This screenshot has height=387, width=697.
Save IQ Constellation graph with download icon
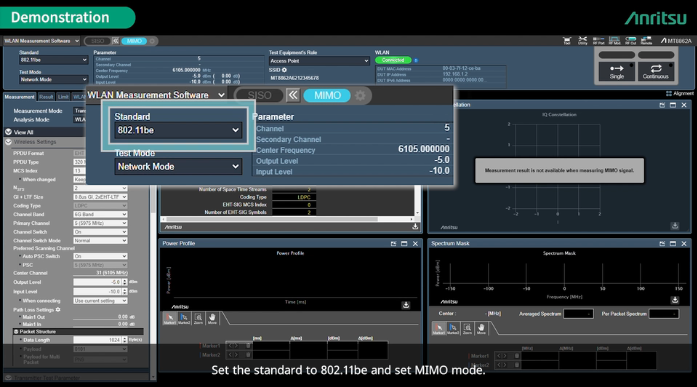pyautogui.click(x=675, y=226)
